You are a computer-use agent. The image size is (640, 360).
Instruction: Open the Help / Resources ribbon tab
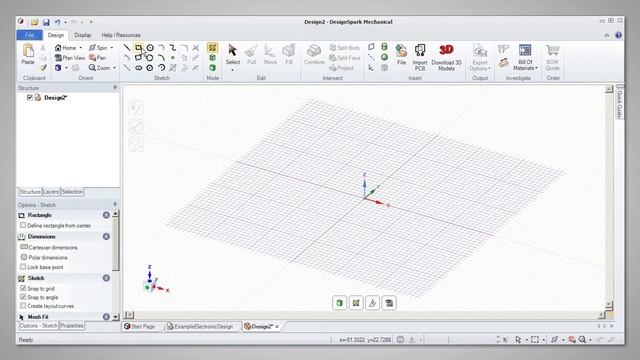(x=121, y=35)
